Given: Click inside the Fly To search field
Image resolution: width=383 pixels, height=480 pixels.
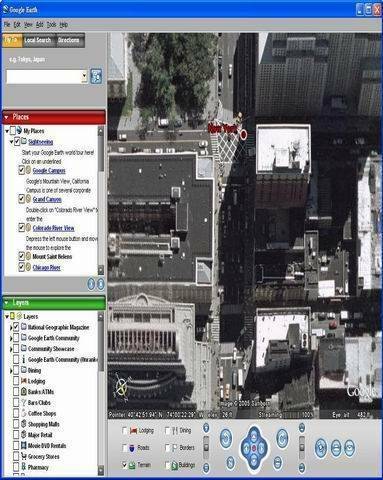Looking at the screenshot, I should 44,77.
